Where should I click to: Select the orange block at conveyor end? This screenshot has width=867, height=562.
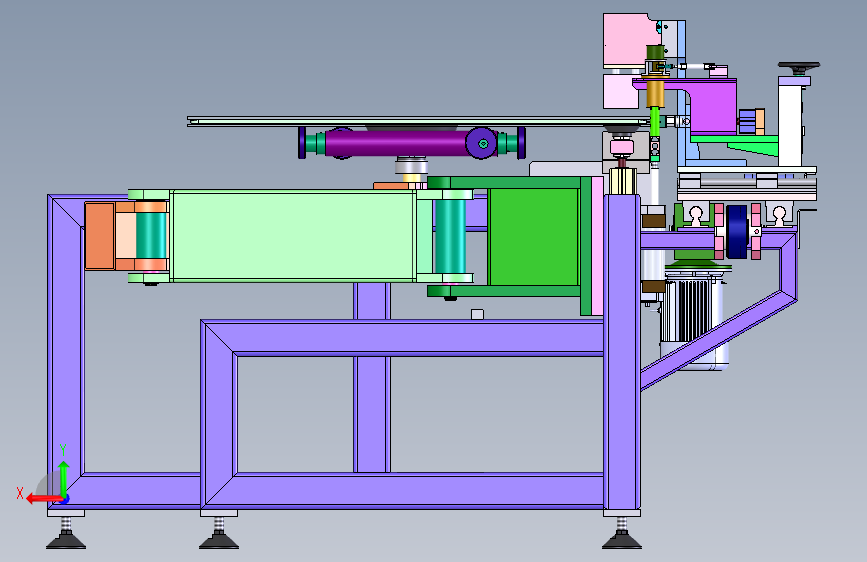(100, 236)
